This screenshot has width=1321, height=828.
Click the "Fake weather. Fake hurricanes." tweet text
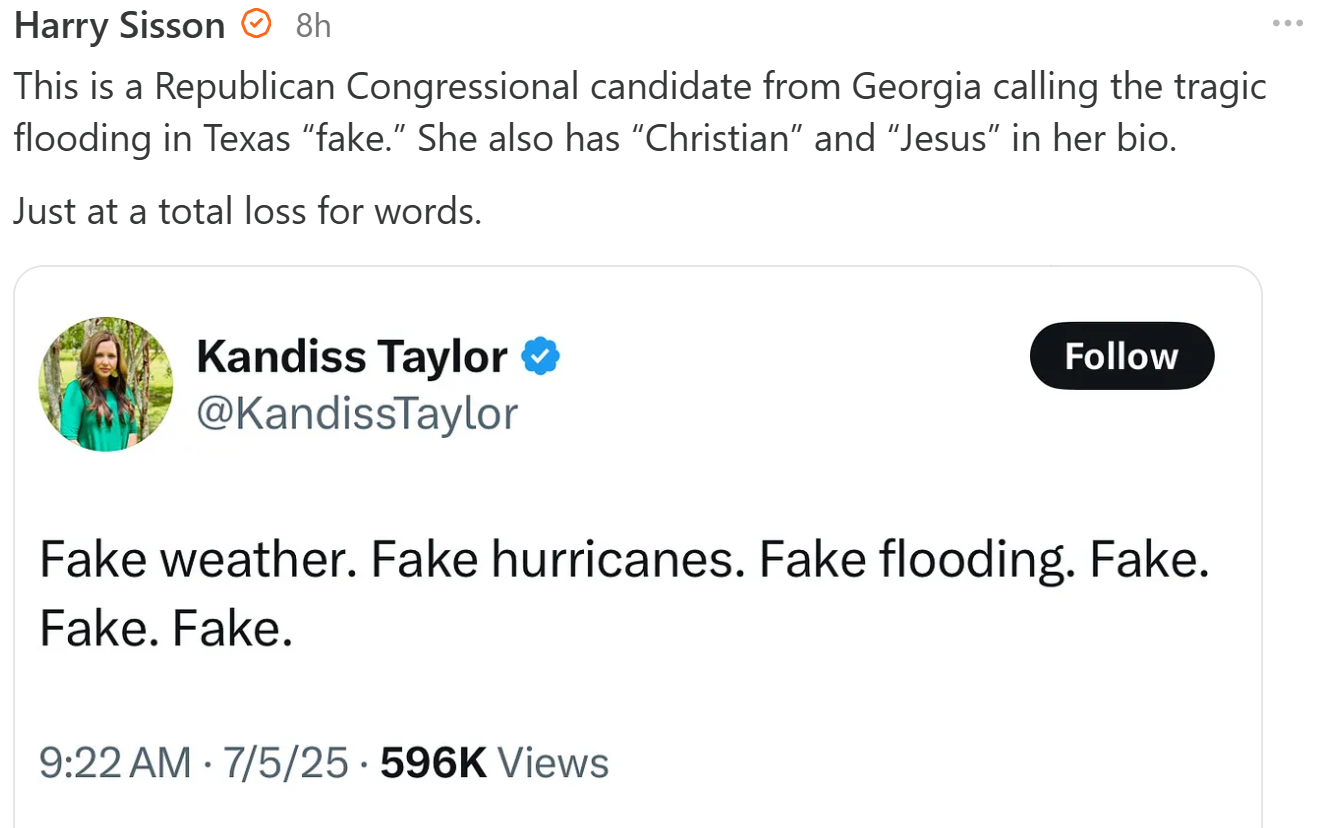point(390,560)
